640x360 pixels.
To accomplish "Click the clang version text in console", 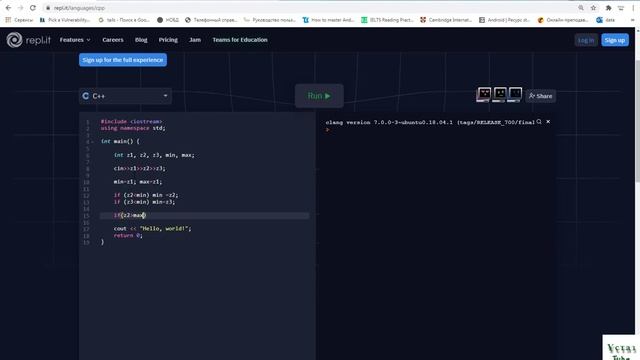I will click(x=430, y=122).
